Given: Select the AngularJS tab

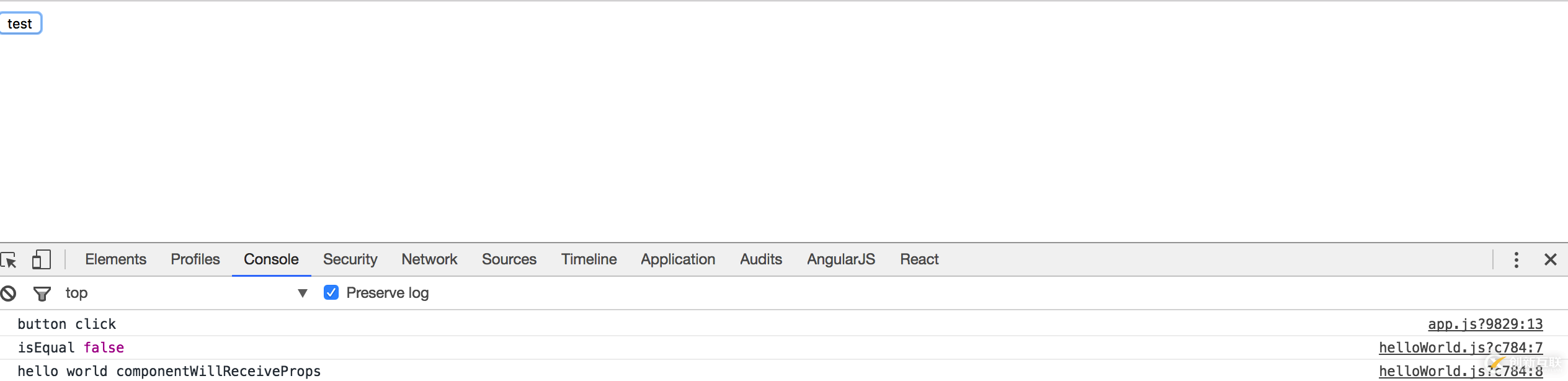Looking at the screenshot, I should tap(841, 259).
